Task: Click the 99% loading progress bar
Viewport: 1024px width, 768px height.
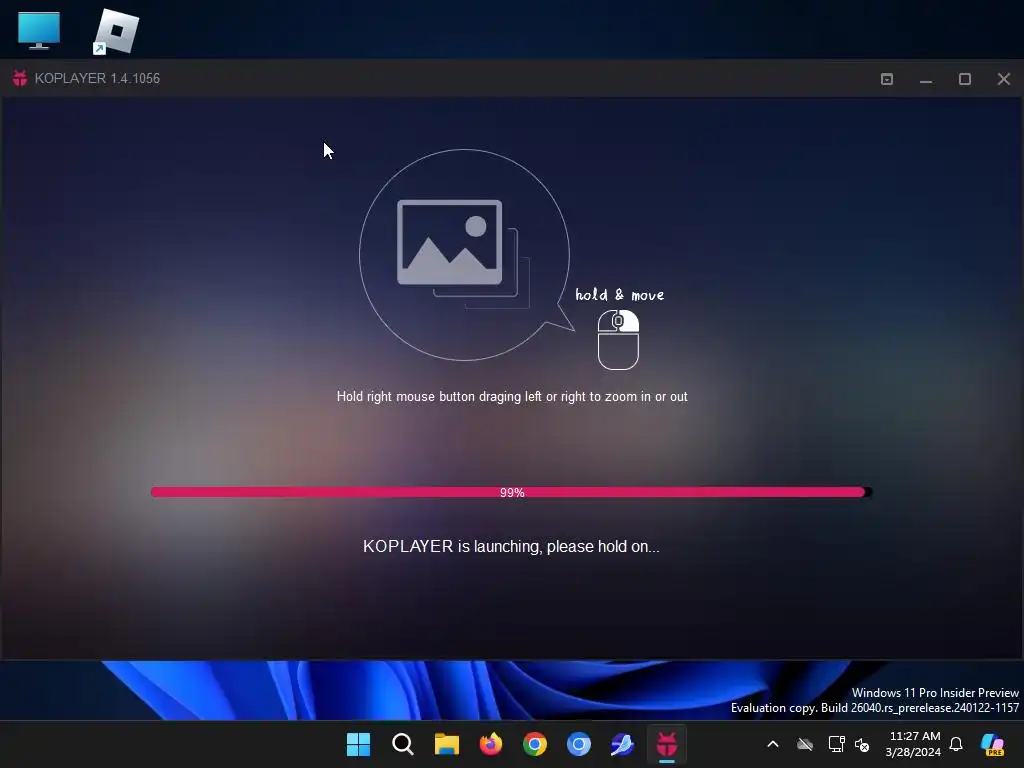Action: coord(511,492)
